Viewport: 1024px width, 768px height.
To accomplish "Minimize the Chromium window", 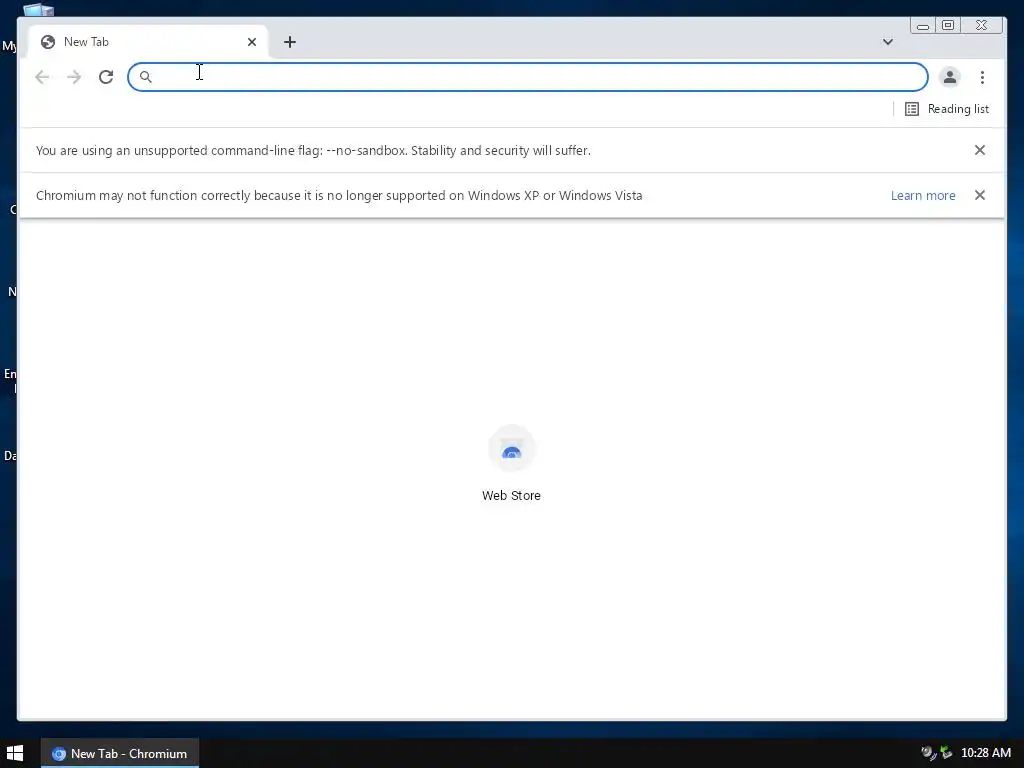I will pyautogui.click(x=923, y=25).
